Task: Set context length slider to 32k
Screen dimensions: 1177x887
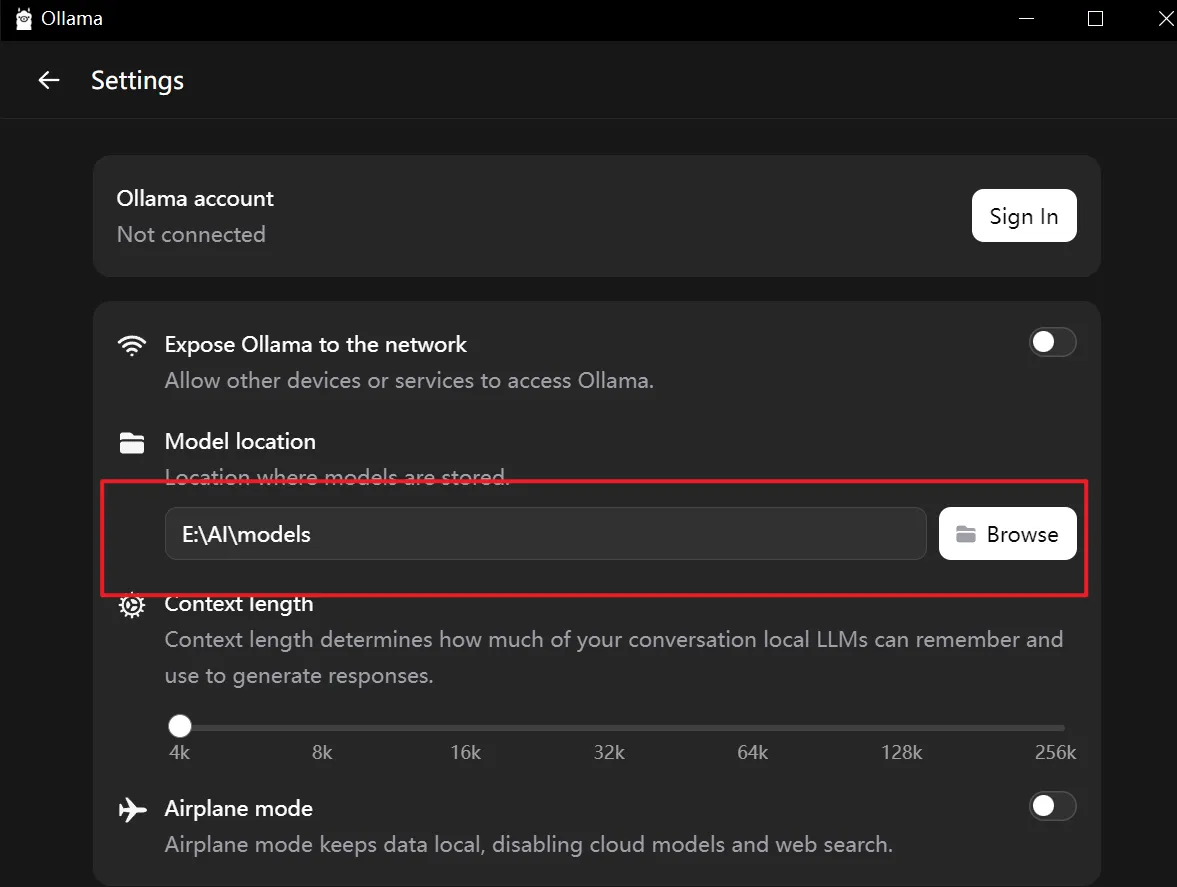Action: [611, 727]
